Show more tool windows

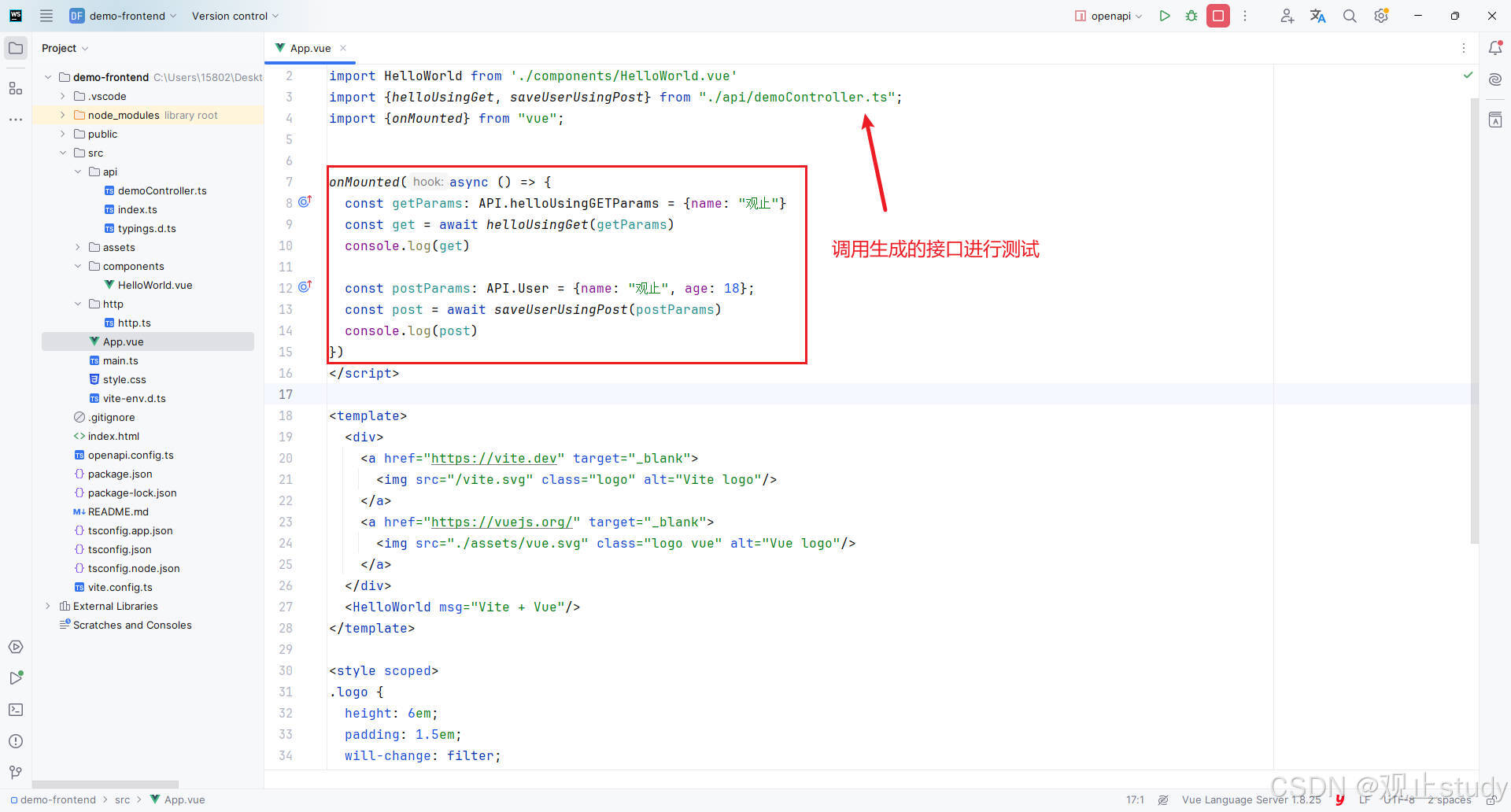(x=16, y=120)
